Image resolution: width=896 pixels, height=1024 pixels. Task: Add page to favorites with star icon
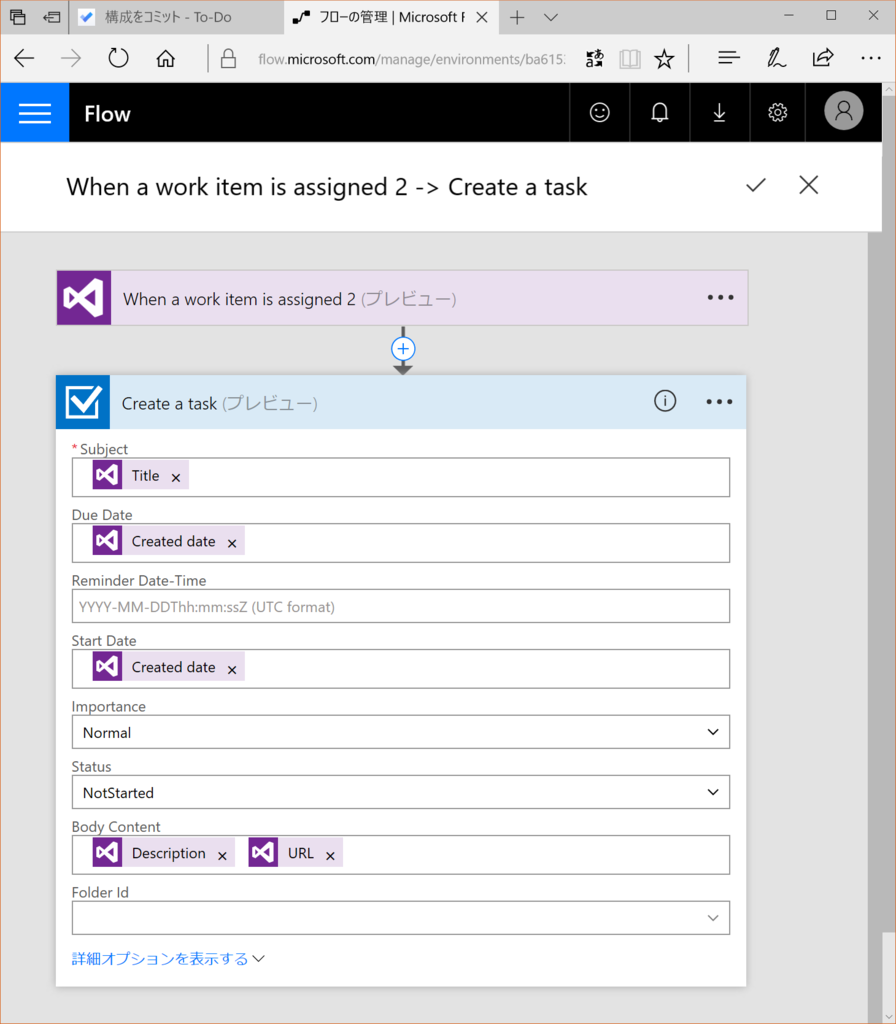coord(664,59)
